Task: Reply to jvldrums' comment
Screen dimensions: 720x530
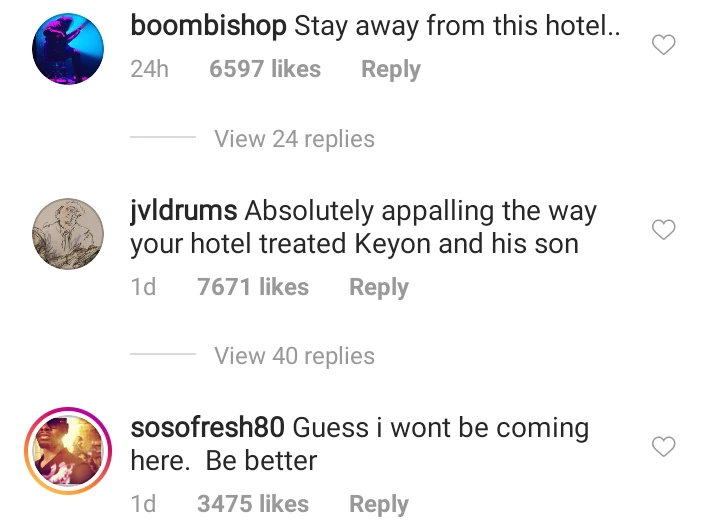Action: coord(379,288)
